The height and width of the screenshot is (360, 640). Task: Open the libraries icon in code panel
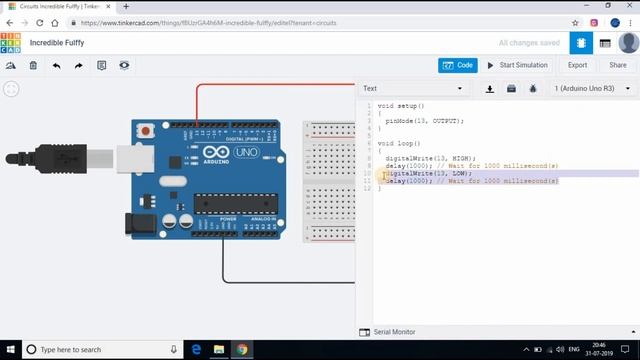[511, 89]
